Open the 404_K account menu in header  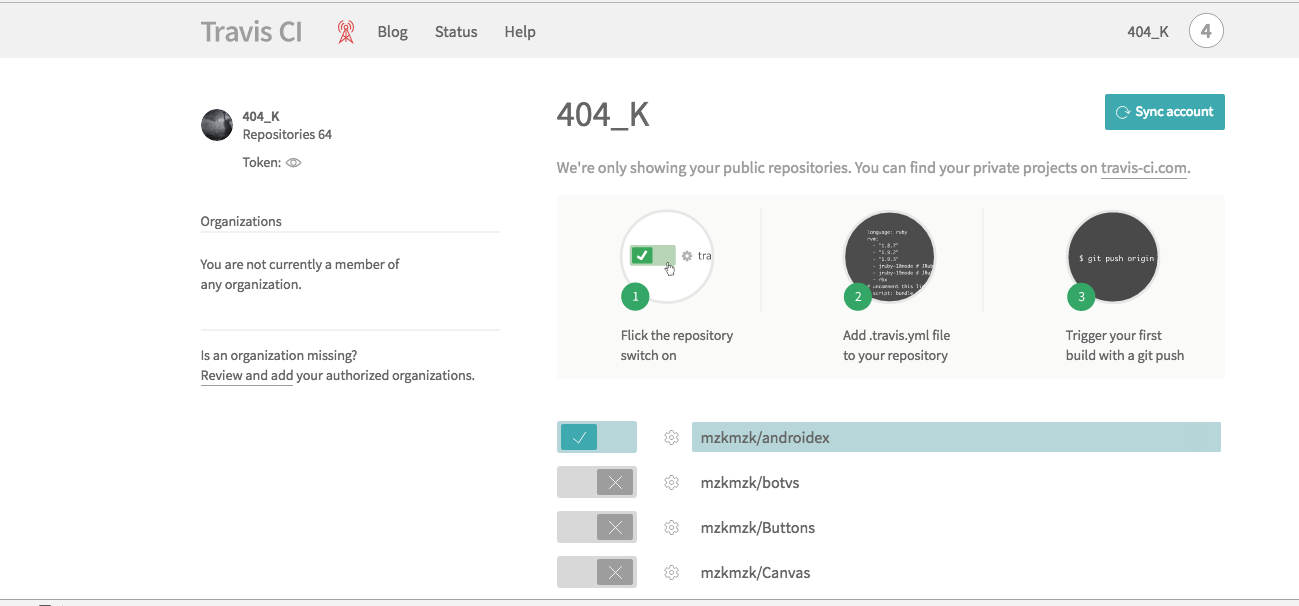(x=1148, y=32)
